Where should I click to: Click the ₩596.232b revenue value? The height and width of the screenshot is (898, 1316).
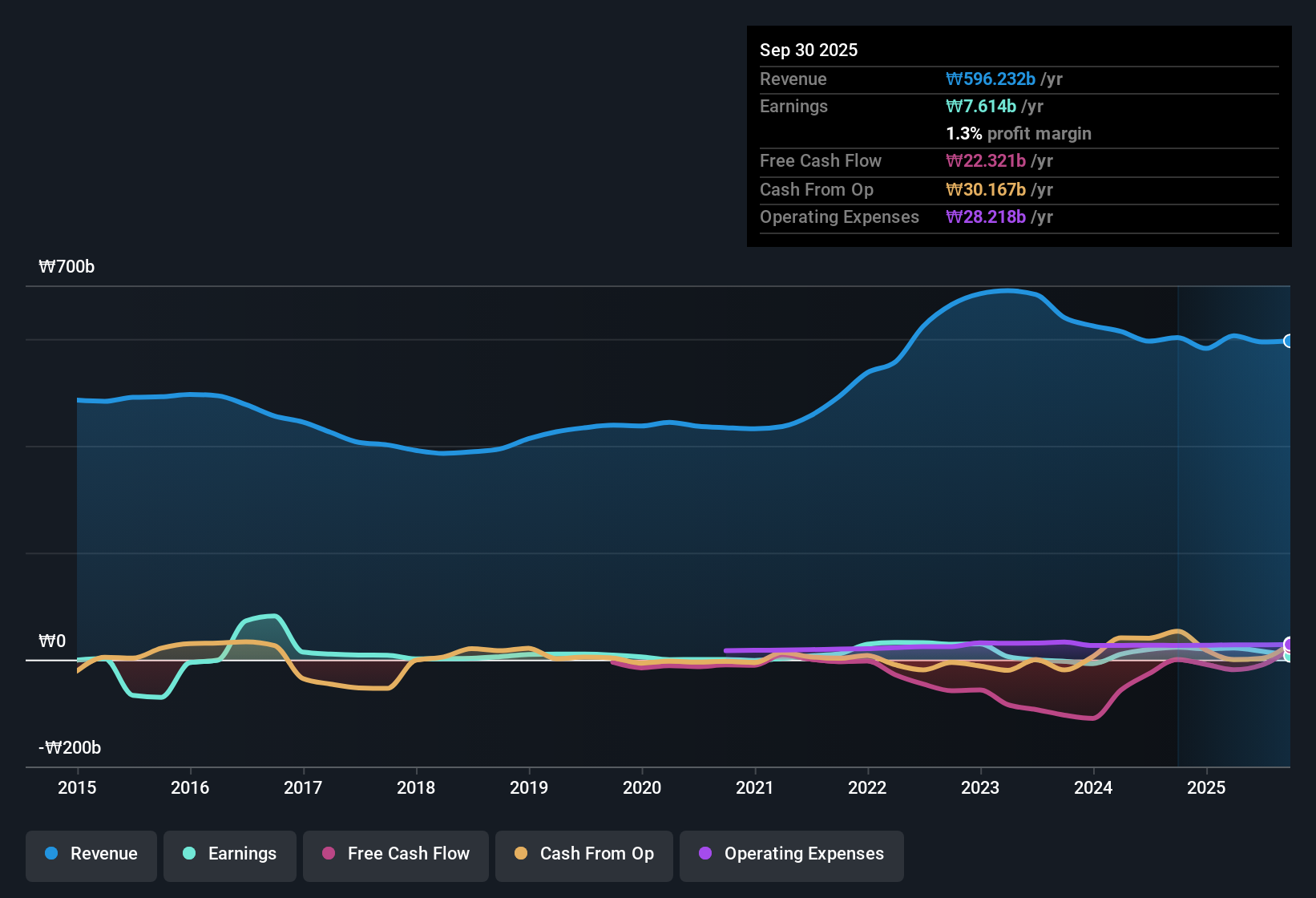pos(991,79)
